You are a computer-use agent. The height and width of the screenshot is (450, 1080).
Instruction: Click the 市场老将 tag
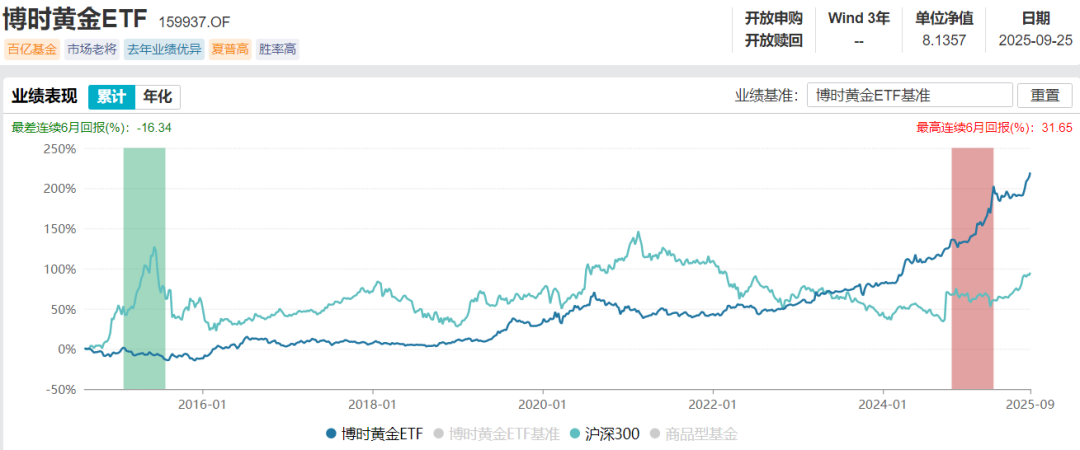point(92,50)
